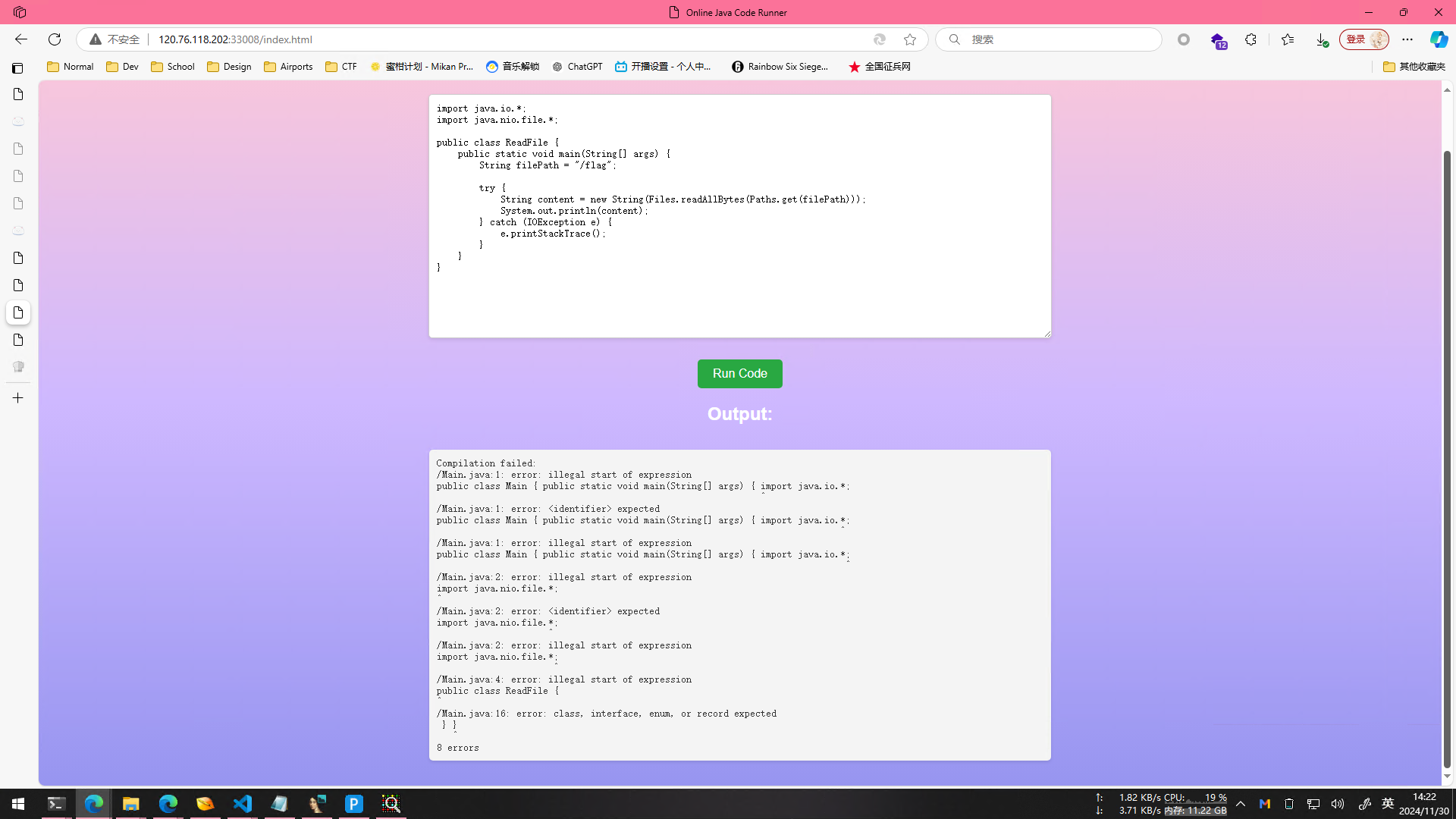This screenshot has width=1456, height=819.
Task: Open the Extensions puzzle icon
Action: pos(1250,39)
